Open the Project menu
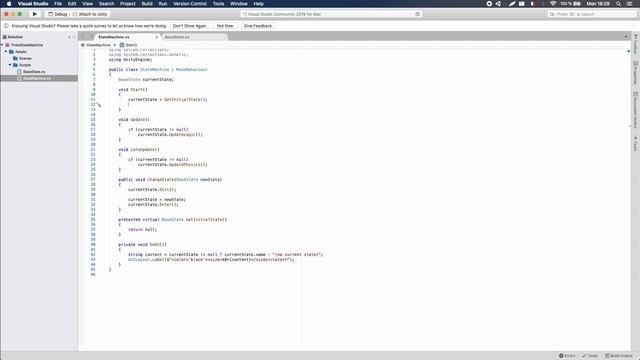Screen dimensions: 640x360 [127, 4]
